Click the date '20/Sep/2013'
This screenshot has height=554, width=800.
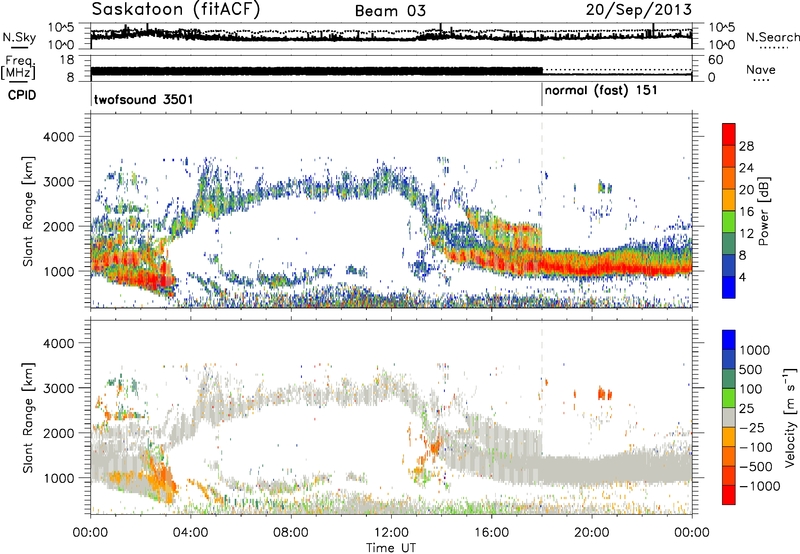click(x=638, y=9)
